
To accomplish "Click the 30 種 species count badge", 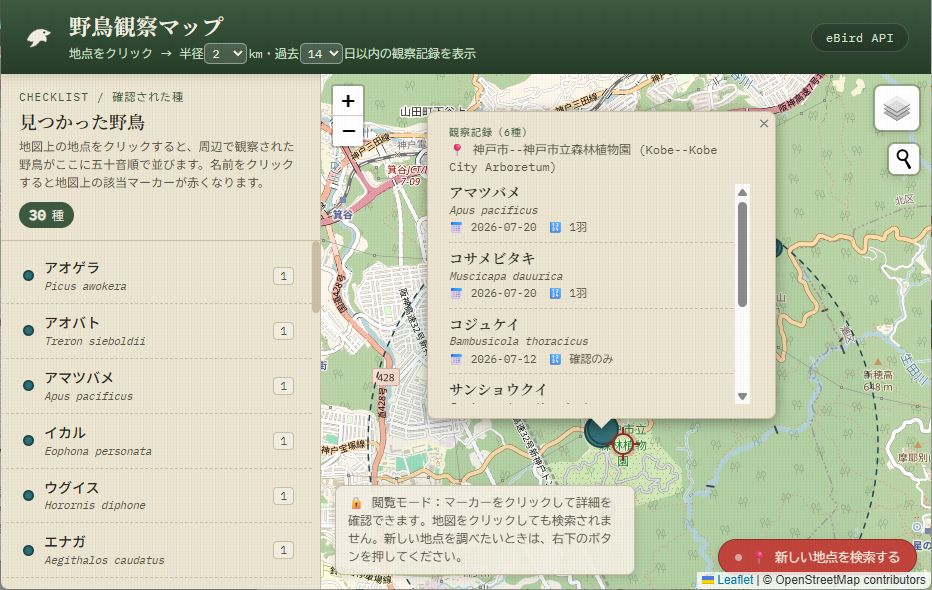I will click(46, 215).
